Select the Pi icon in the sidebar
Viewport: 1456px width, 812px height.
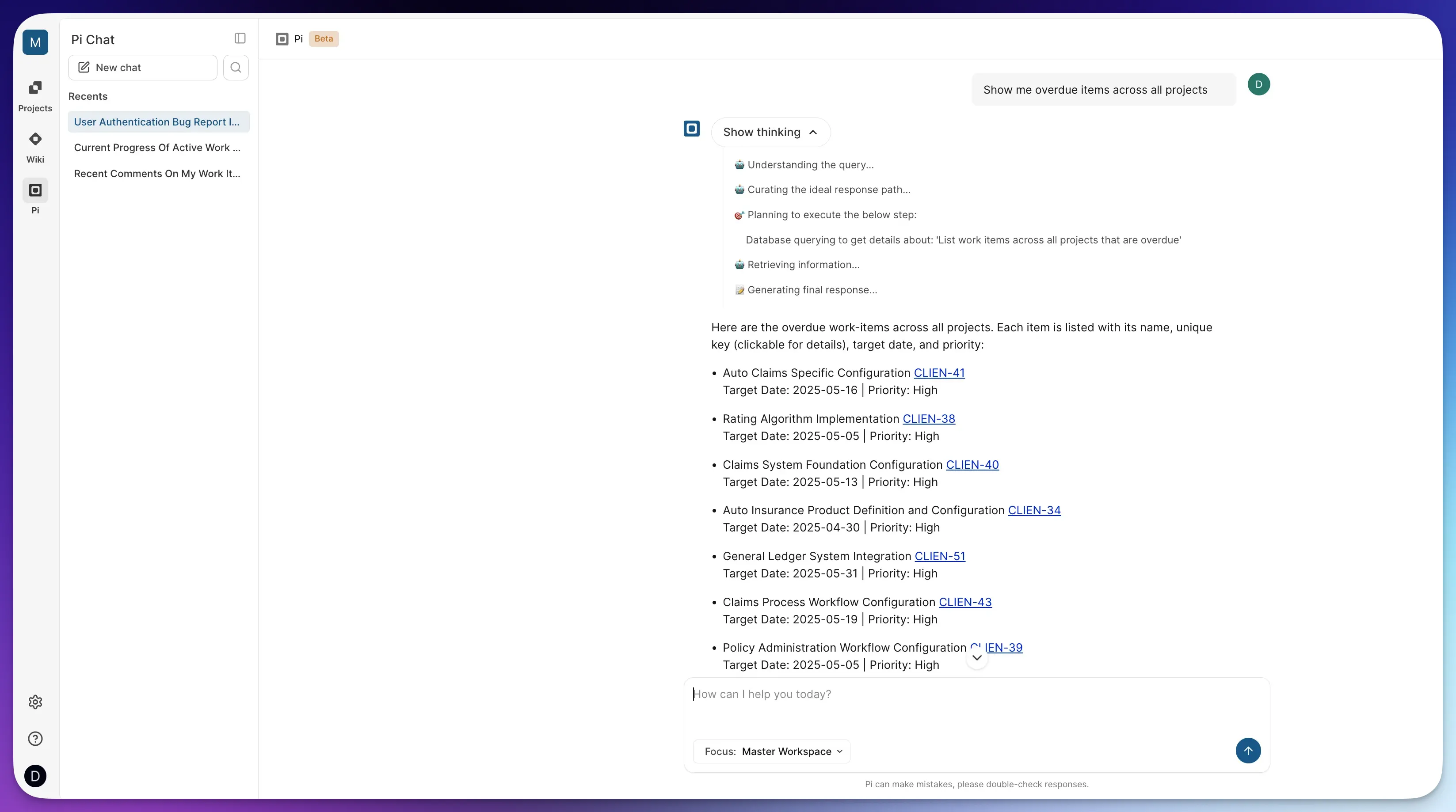[x=35, y=197]
